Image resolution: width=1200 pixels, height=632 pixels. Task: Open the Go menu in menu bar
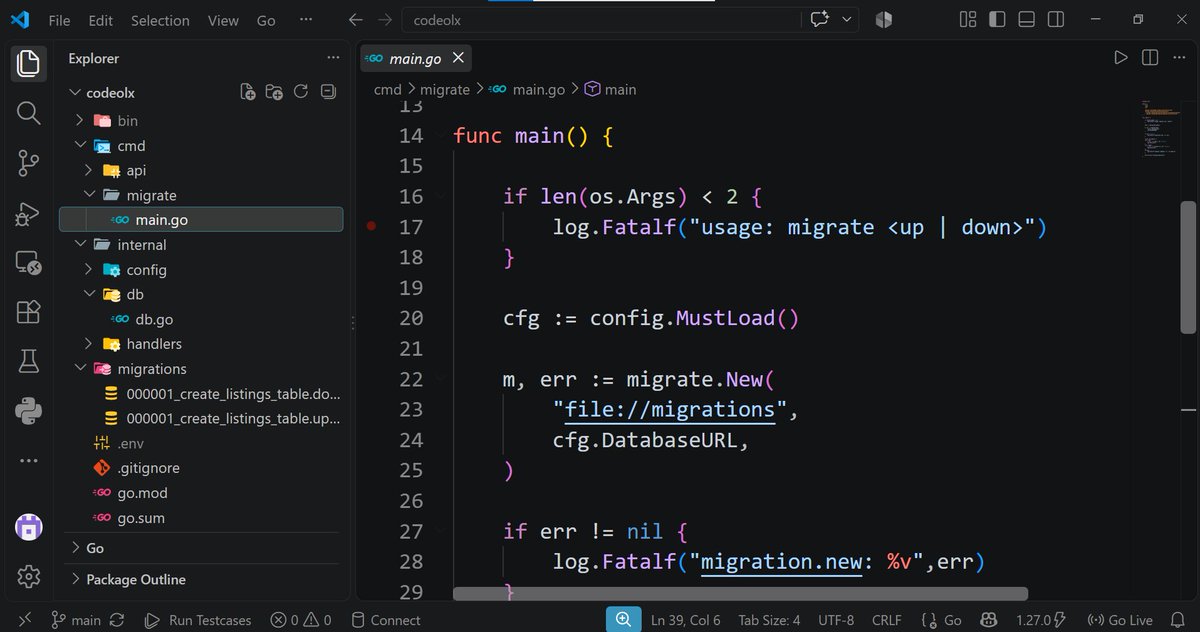point(266,20)
